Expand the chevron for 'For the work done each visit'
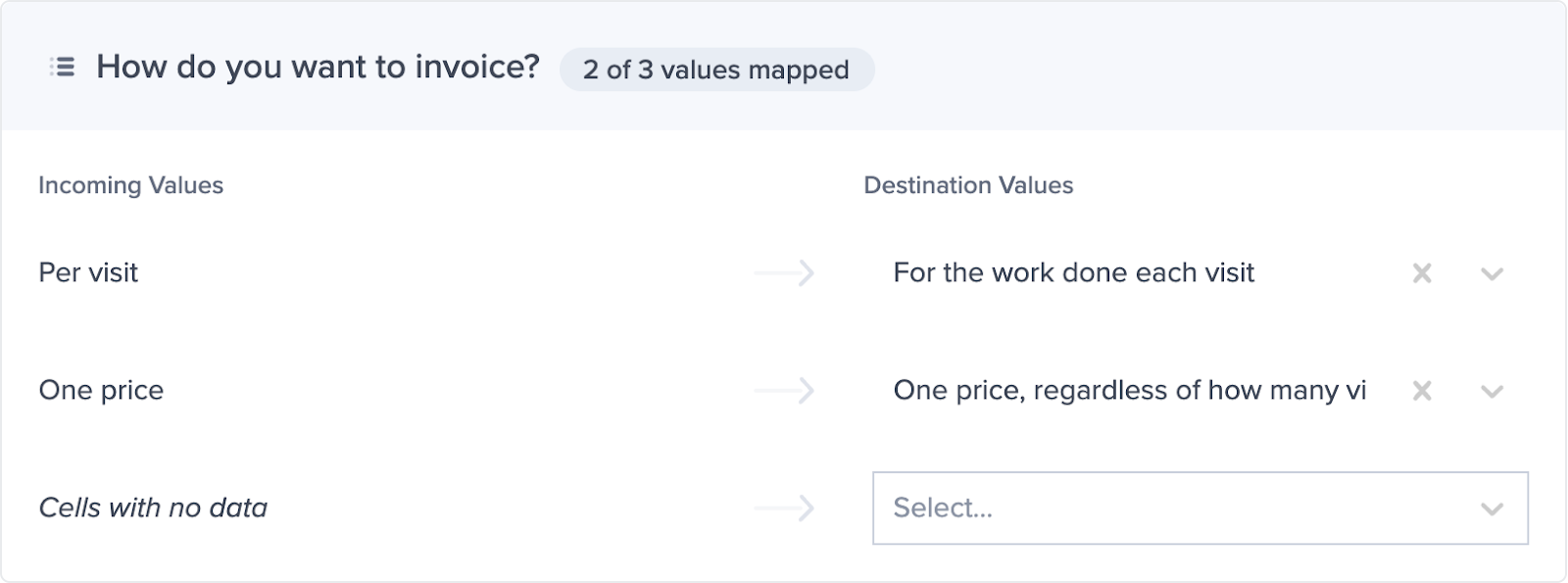This screenshot has width=1568, height=583. point(1492,273)
